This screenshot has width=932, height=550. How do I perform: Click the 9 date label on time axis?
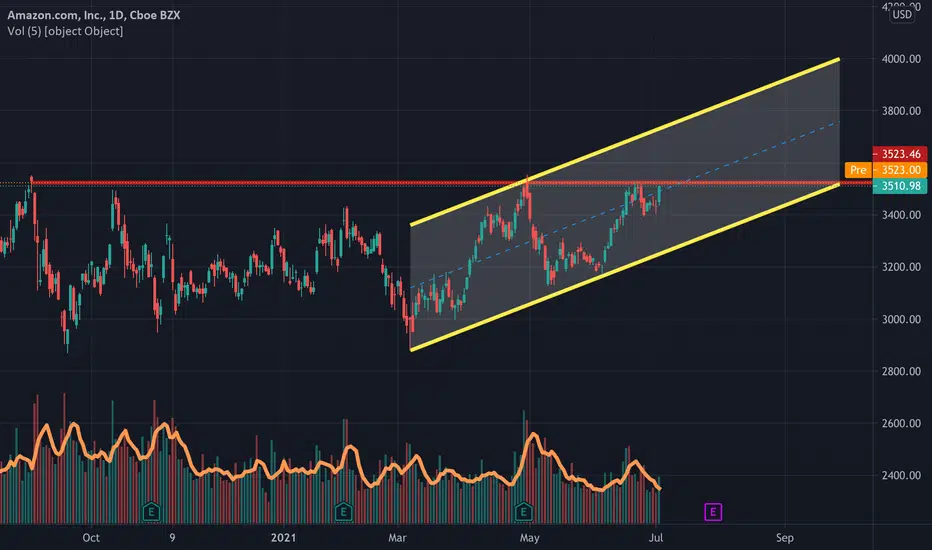coord(172,538)
